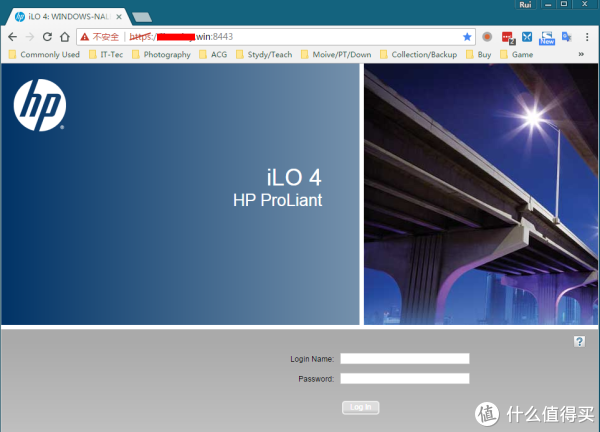The height and width of the screenshot is (432, 600).
Task: Reload the page with the refresh icon
Action: click(47, 37)
